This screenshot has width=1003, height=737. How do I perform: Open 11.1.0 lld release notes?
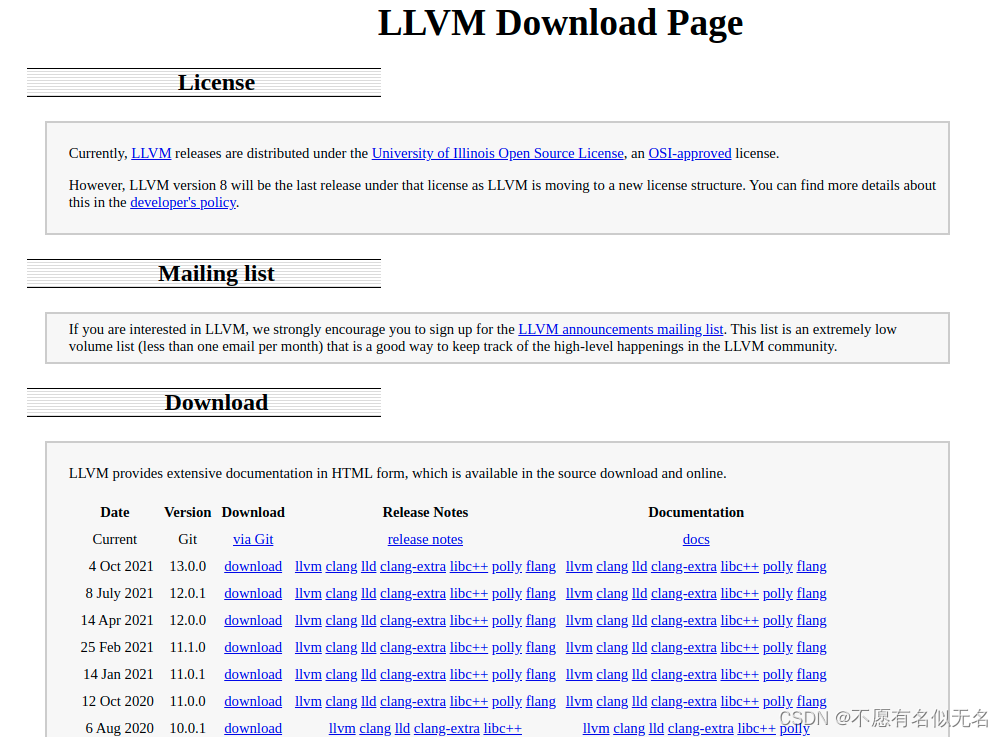(368, 647)
